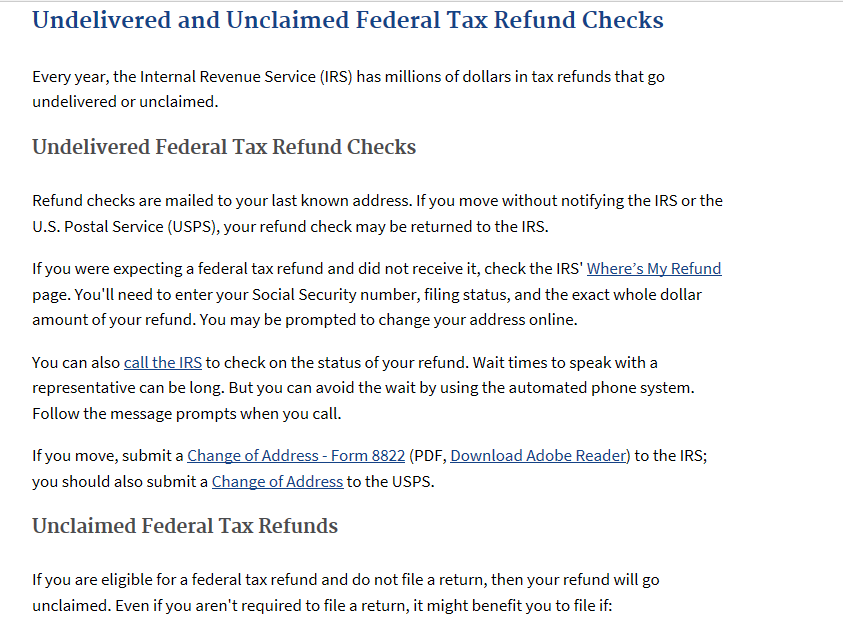
Task: Open Change of Address - Form 8822 link
Action: 295,456
